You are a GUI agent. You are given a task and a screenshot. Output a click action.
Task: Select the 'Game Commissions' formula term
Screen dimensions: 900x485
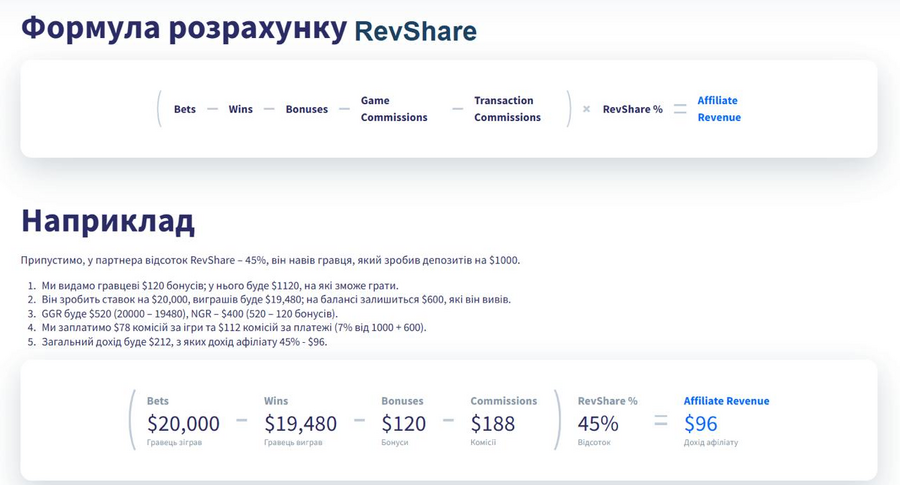point(394,108)
